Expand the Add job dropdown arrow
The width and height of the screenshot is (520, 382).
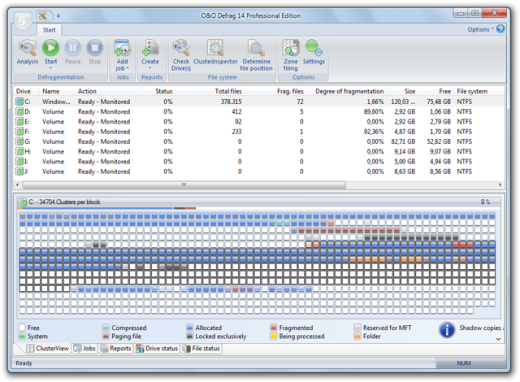click(x=128, y=68)
